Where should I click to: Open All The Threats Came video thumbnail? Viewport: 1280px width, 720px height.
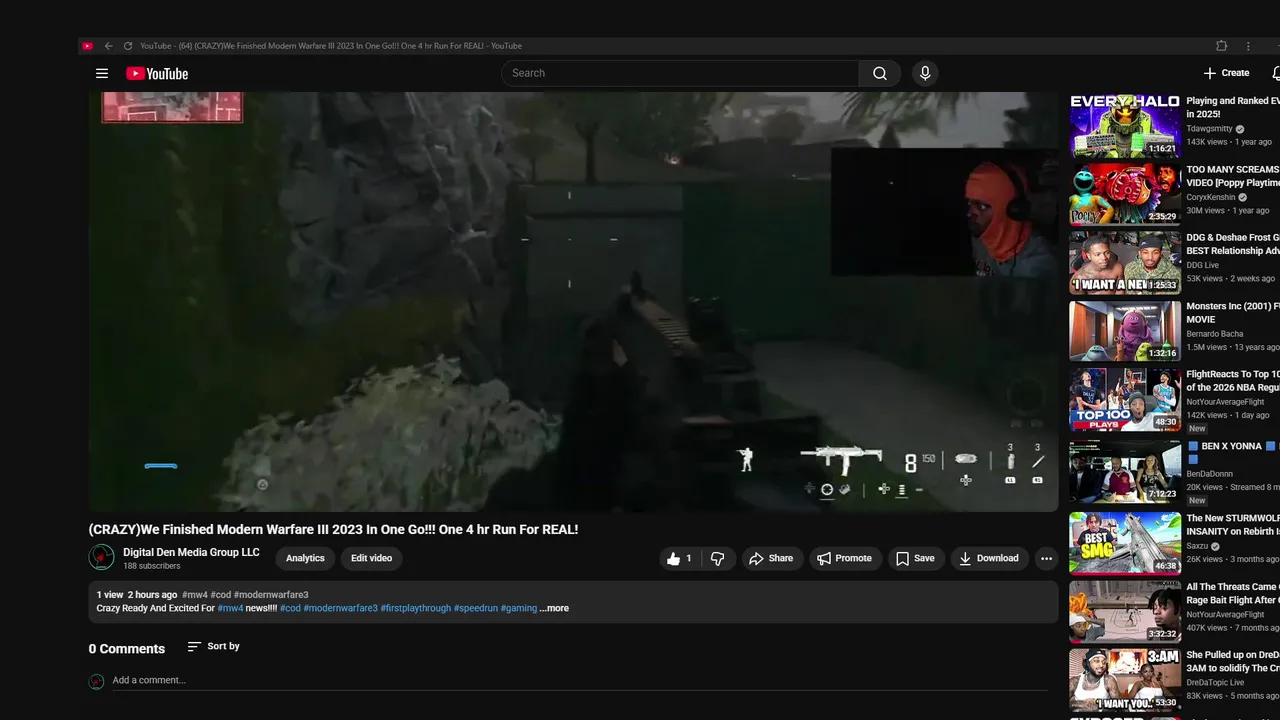(x=1125, y=612)
